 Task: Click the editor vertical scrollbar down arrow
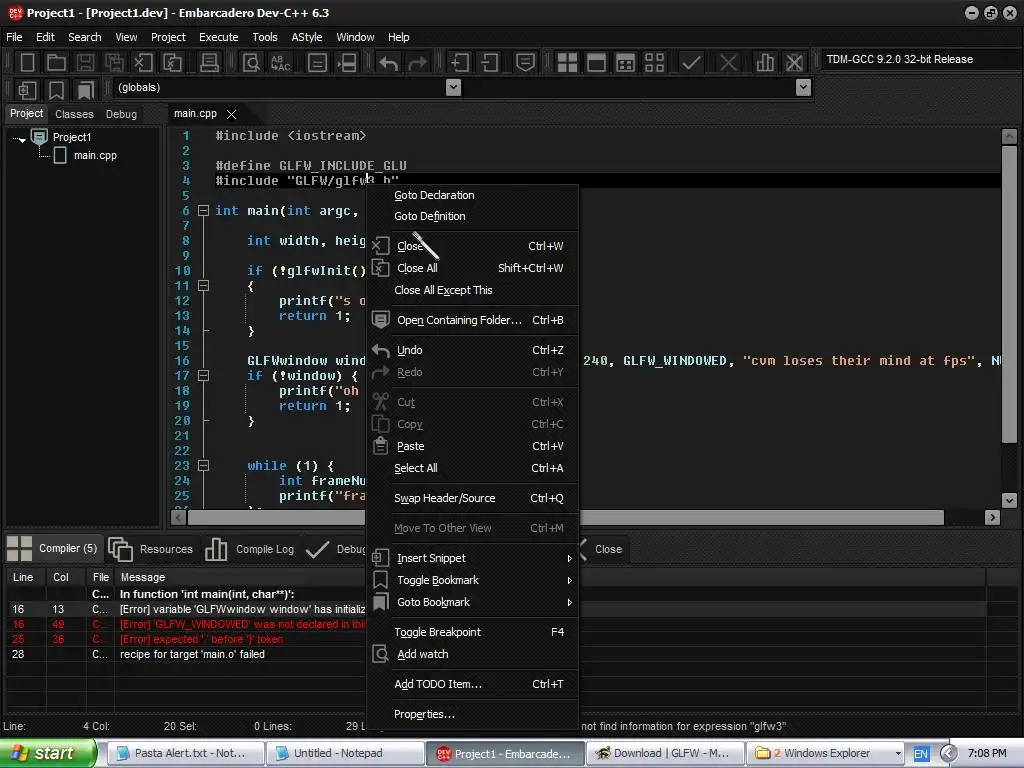point(1009,501)
